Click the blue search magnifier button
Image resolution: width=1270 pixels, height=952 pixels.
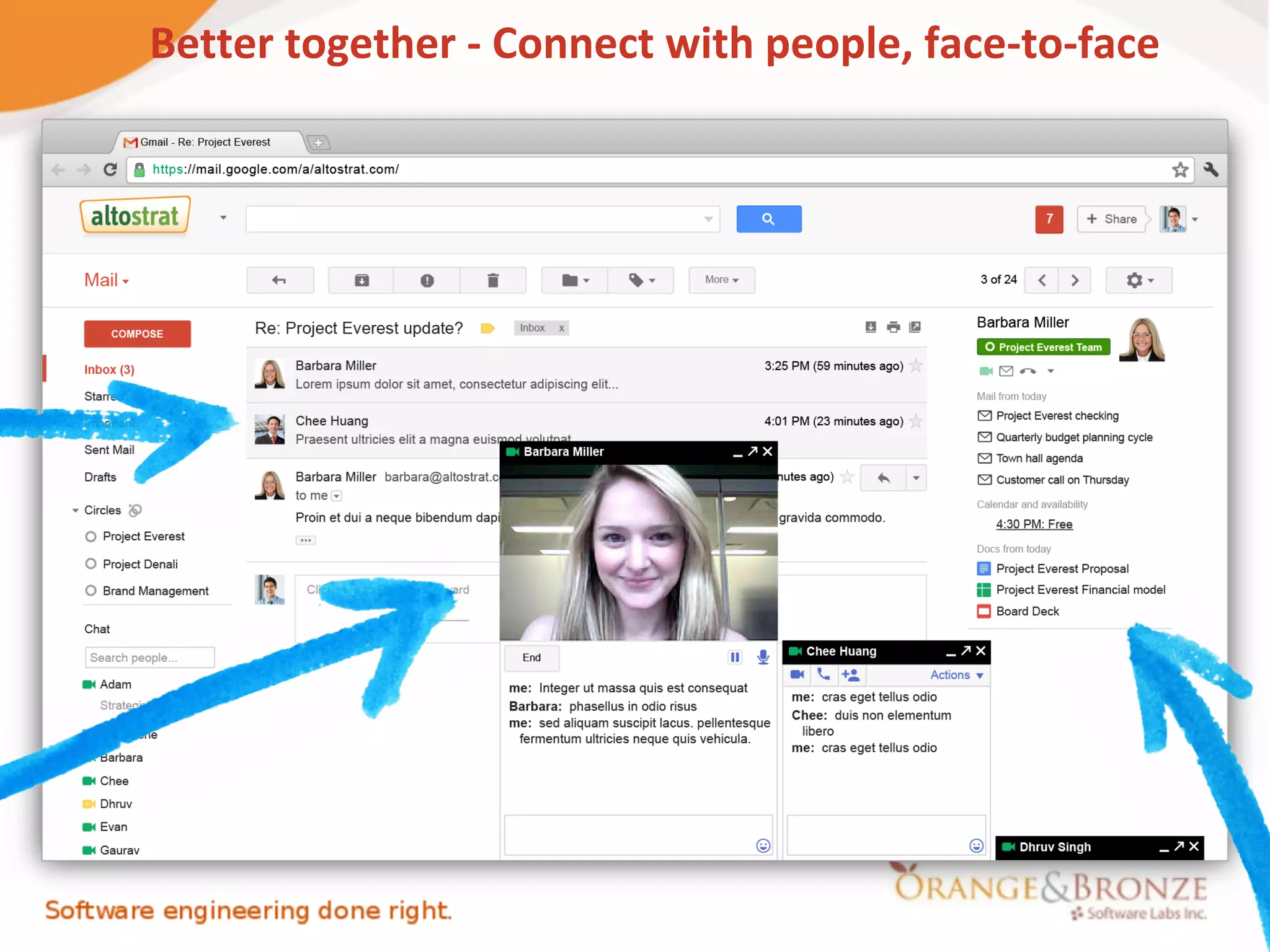point(768,219)
